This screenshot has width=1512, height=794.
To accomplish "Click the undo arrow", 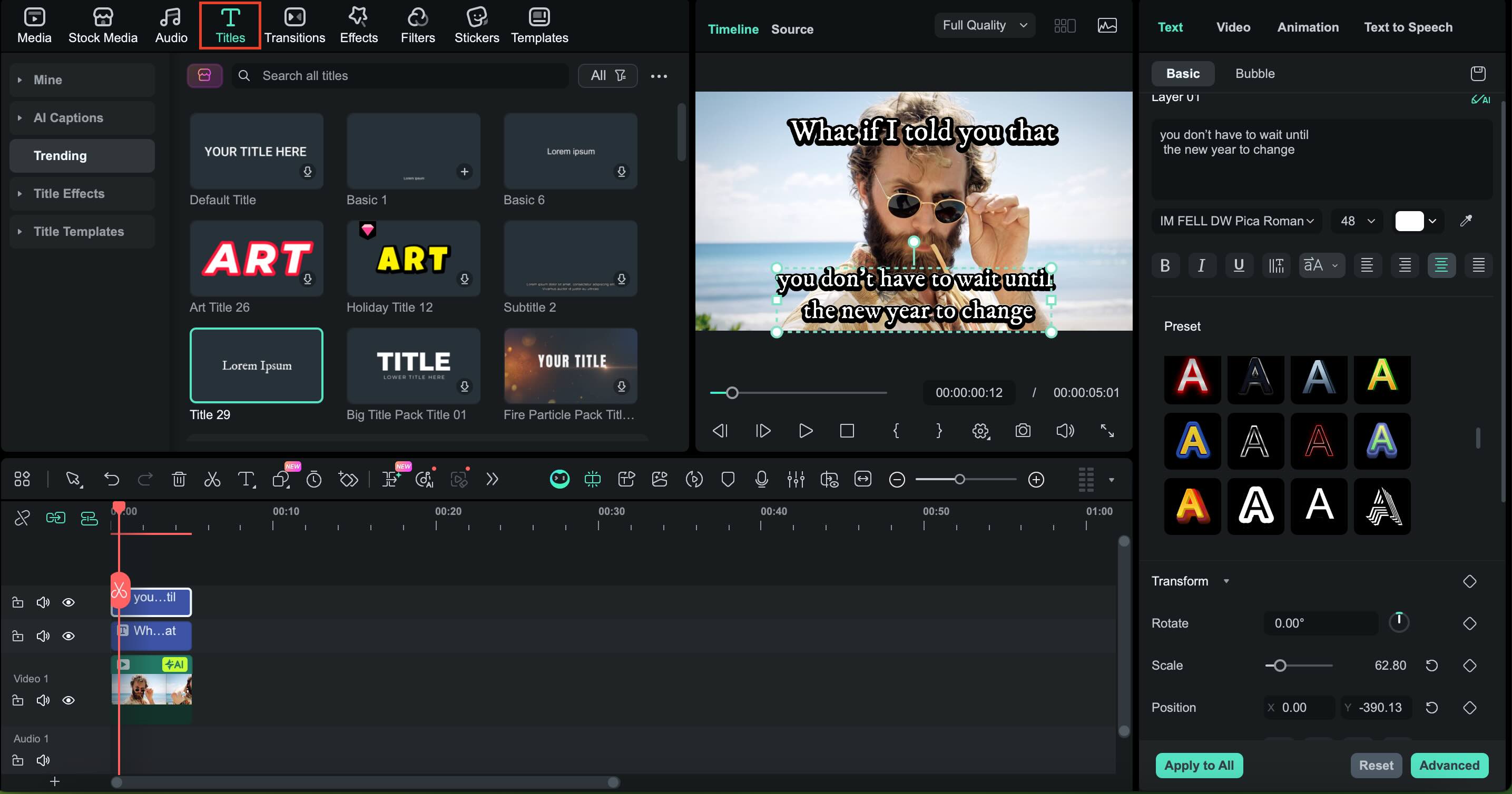I will point(112,480).
